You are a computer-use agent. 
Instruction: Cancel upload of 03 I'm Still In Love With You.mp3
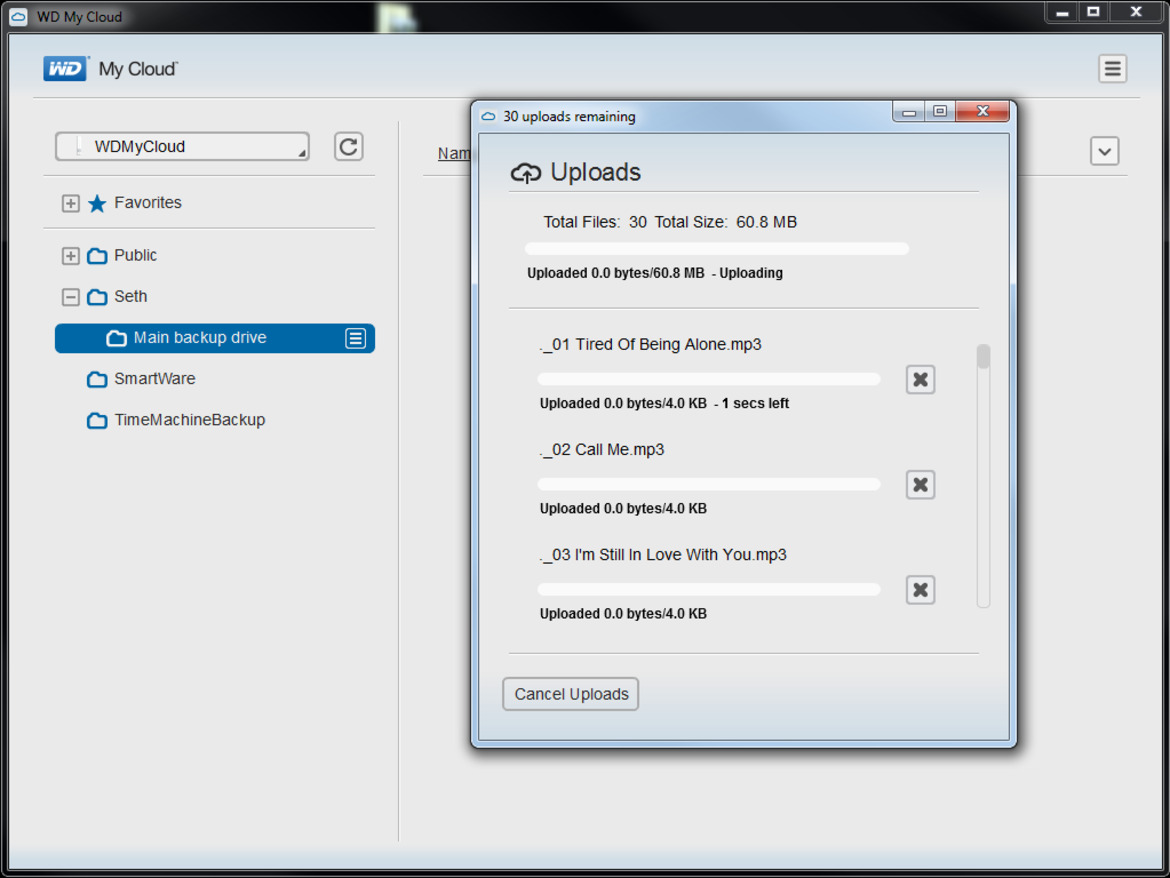point(920,590)
